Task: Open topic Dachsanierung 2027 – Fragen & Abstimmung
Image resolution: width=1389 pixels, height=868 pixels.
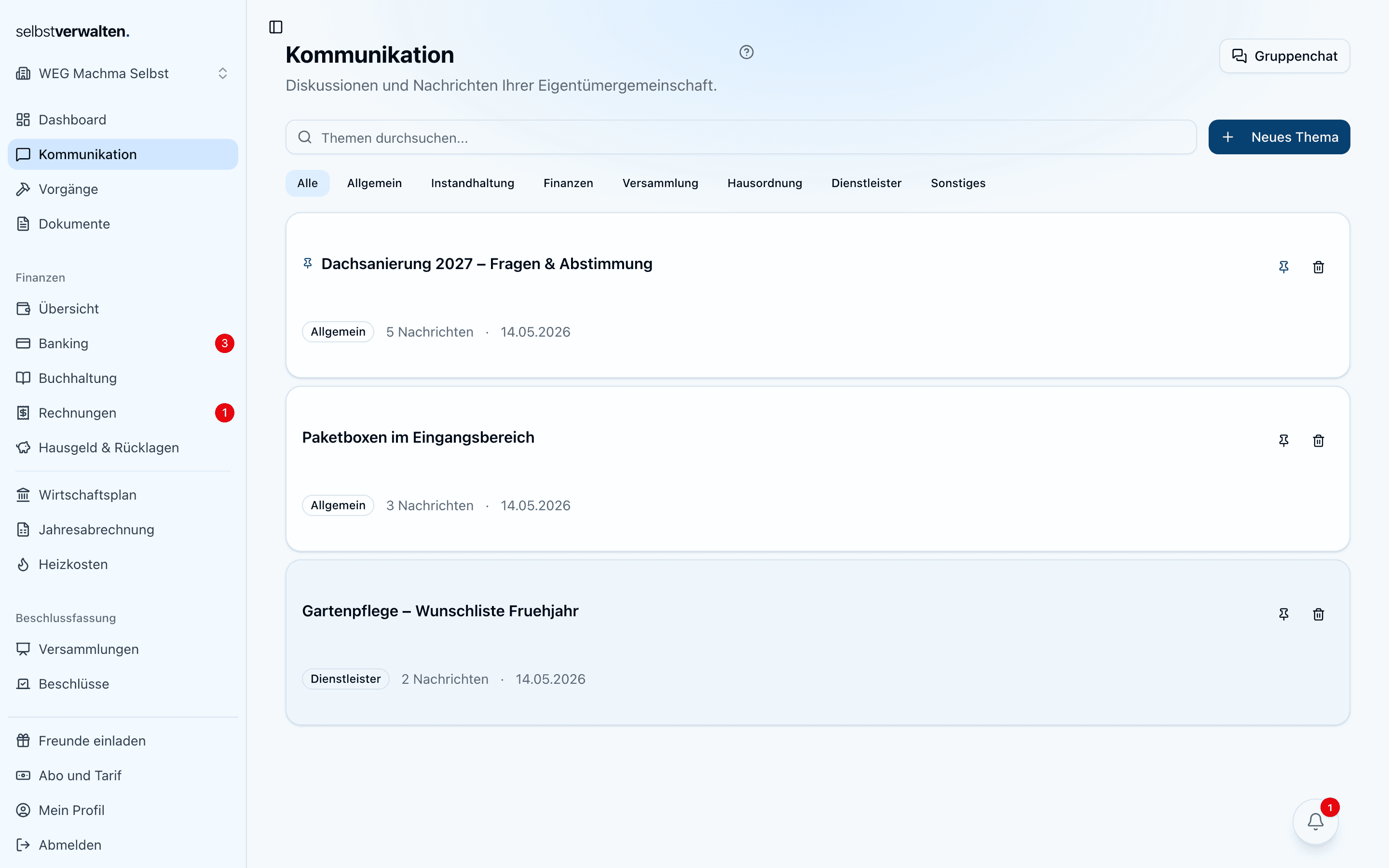Action: pyautogui.click(x=487, y=264)
